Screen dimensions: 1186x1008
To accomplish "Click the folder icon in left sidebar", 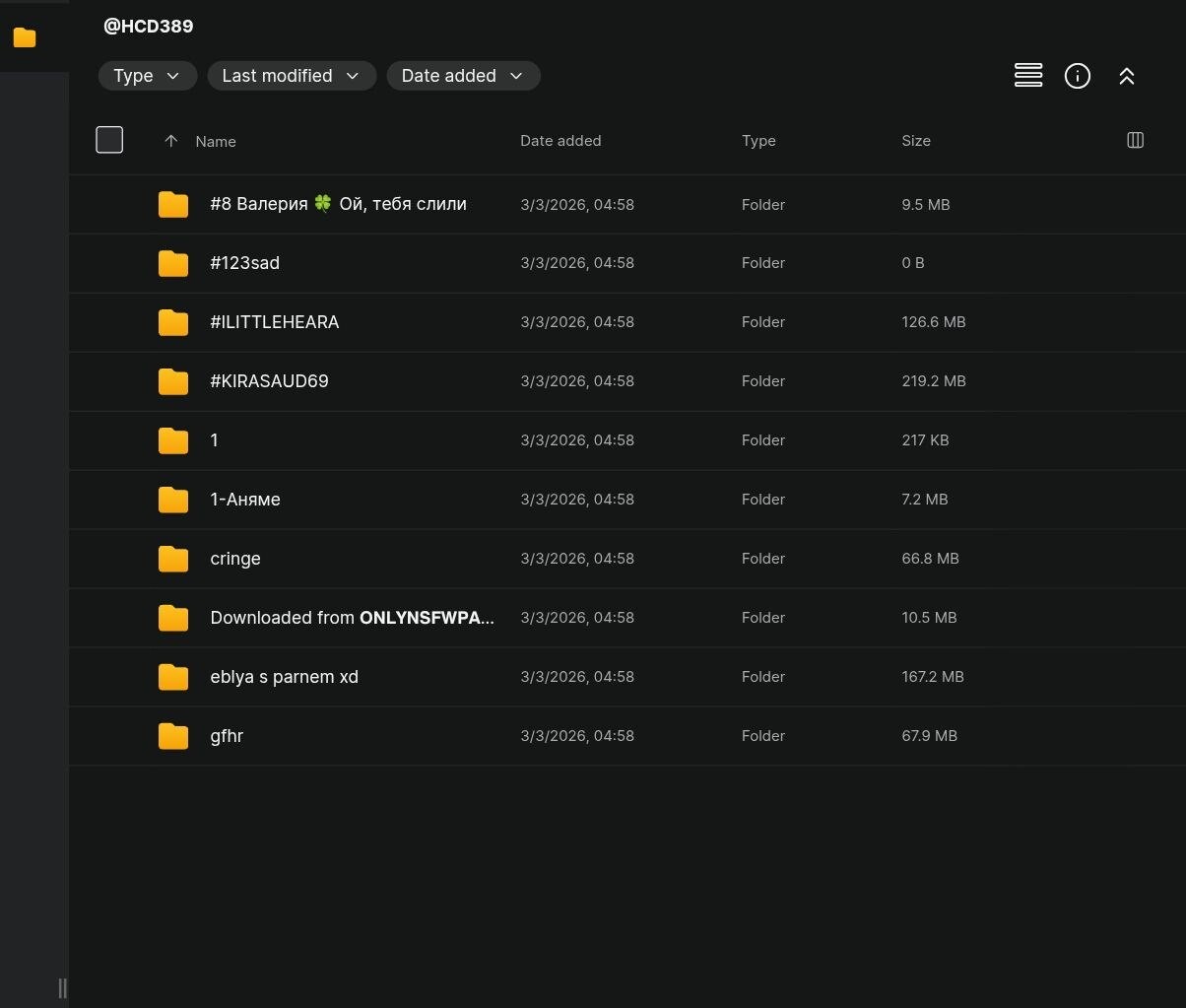I will point(25,37).
